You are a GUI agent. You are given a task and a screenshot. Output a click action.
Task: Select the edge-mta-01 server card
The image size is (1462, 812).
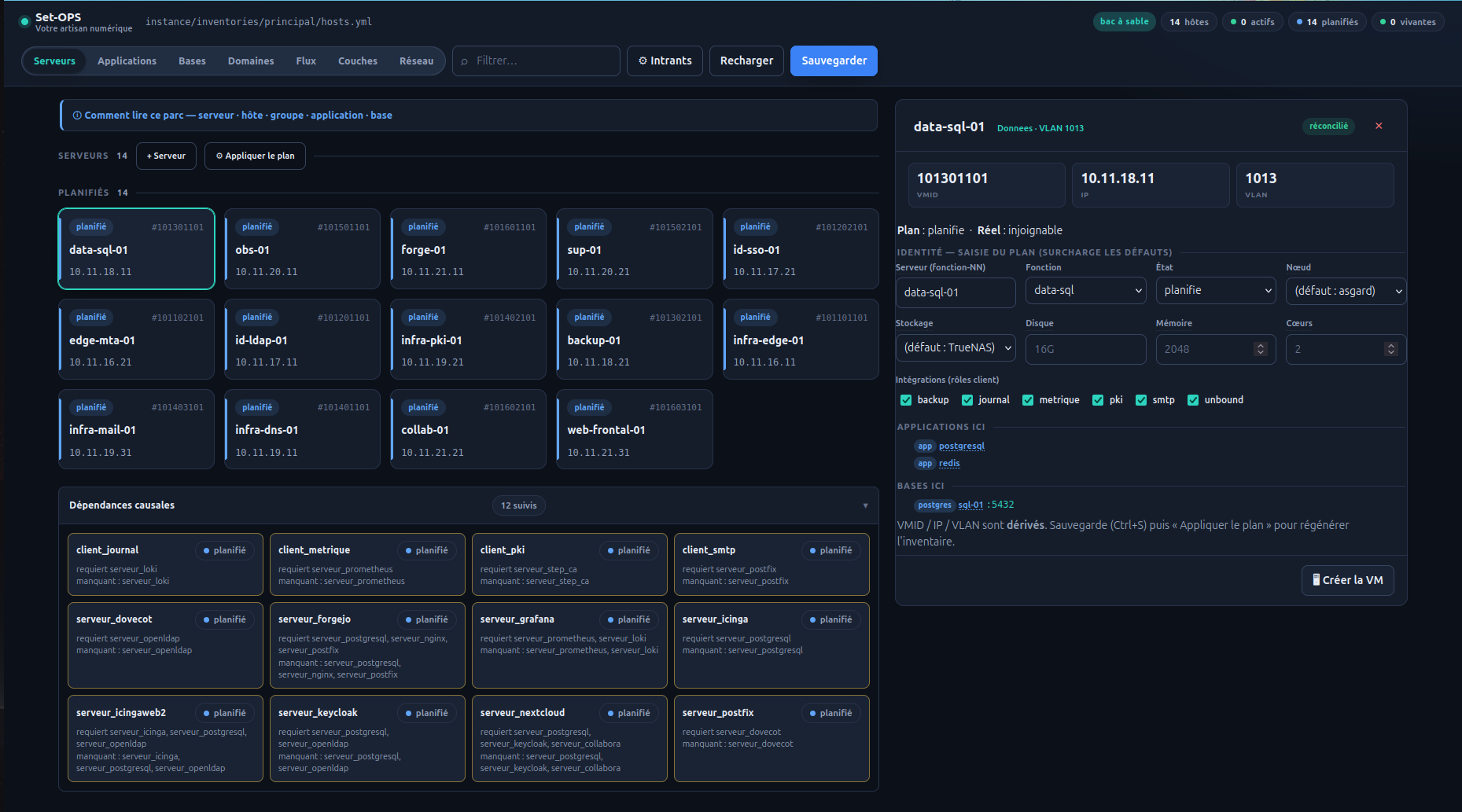coord(136,339)
